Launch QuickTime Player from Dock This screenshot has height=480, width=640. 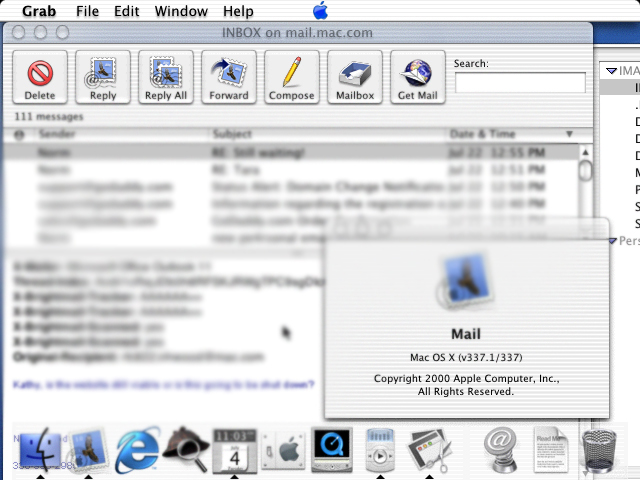331,450
